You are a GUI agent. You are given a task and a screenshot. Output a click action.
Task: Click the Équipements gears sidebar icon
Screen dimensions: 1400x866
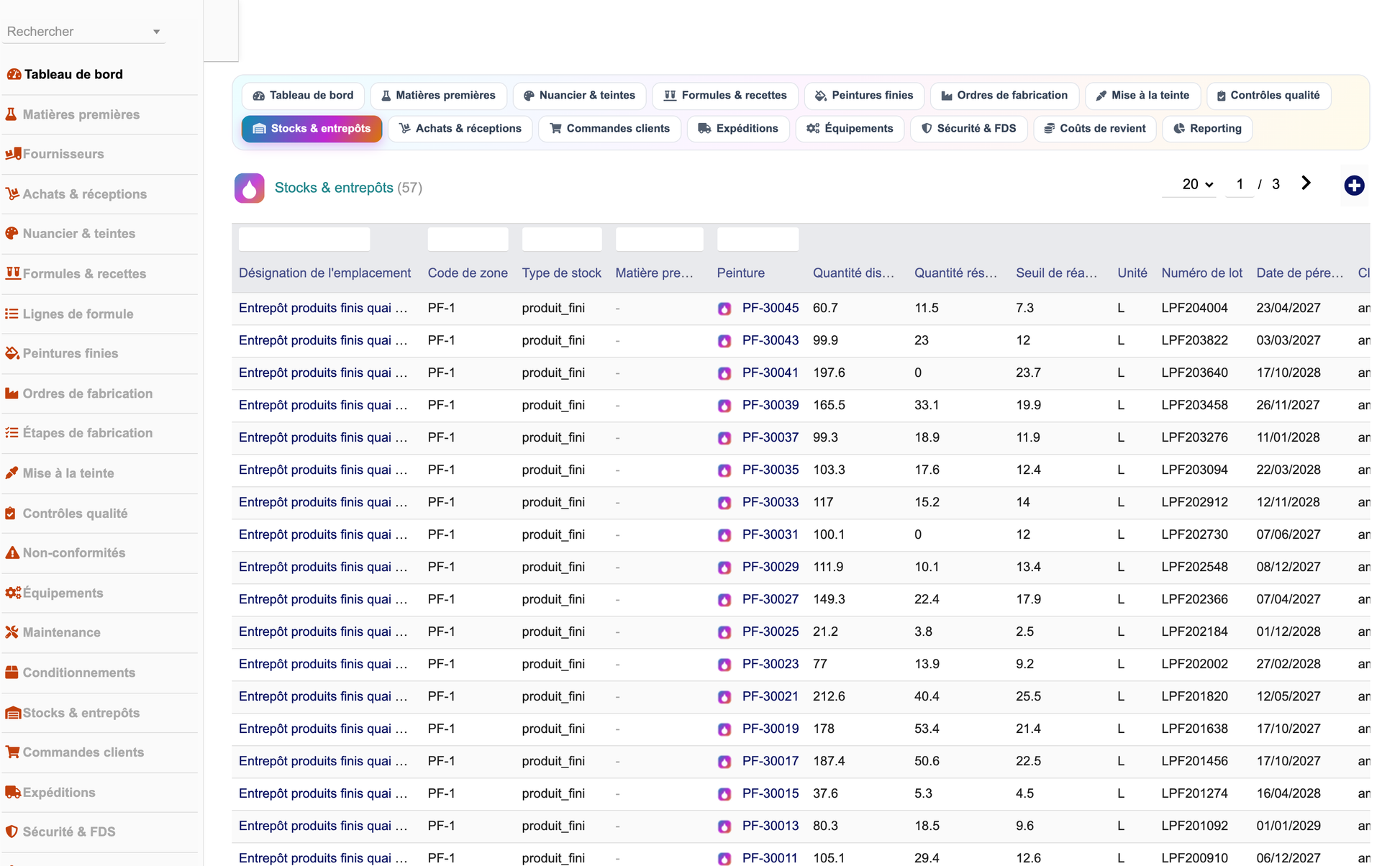[13, 593]
